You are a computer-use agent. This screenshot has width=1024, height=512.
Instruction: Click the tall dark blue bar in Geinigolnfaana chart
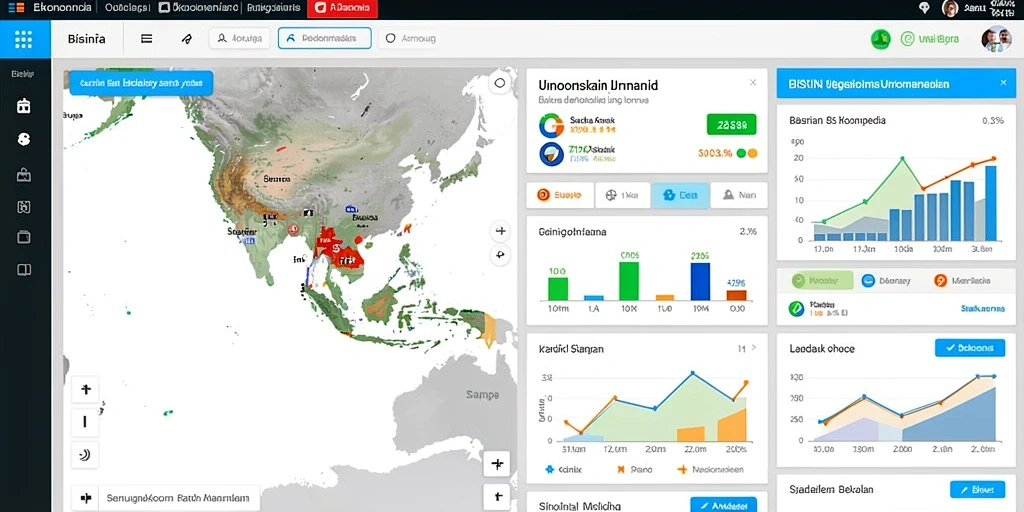coord(700,281)
